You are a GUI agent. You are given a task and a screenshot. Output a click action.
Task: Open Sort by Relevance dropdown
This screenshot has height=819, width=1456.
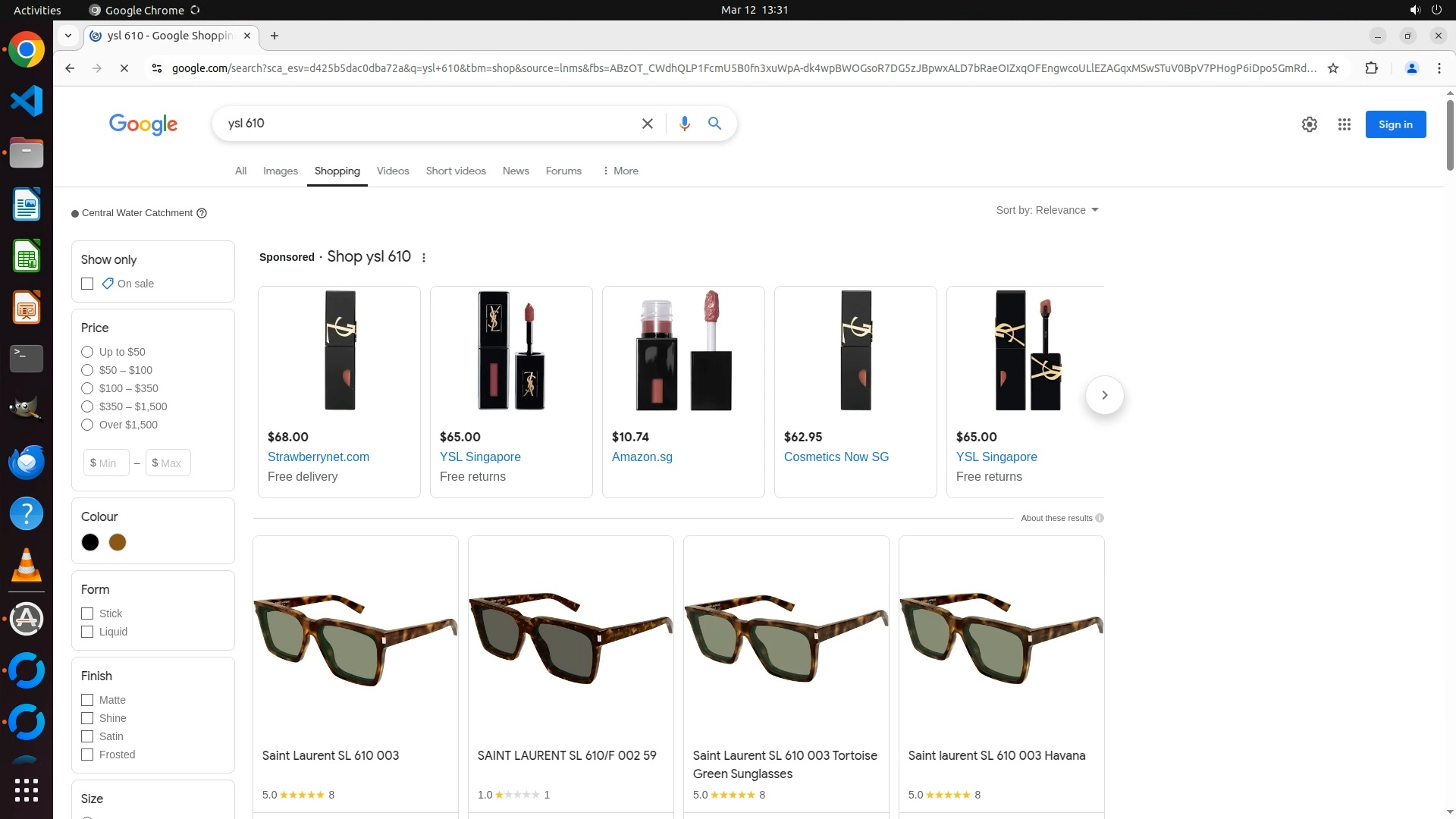pyautogui.click(x=1047, y=210)
